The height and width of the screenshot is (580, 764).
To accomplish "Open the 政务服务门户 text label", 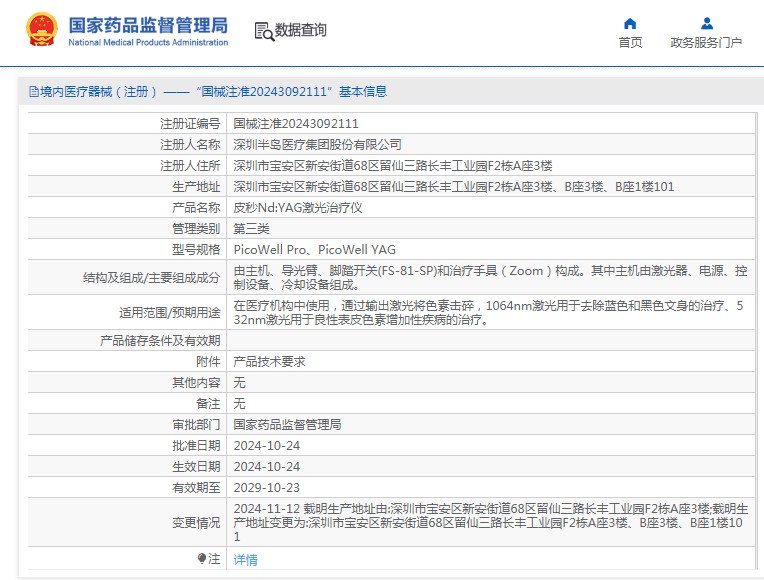I will click(x=706, y=43).
